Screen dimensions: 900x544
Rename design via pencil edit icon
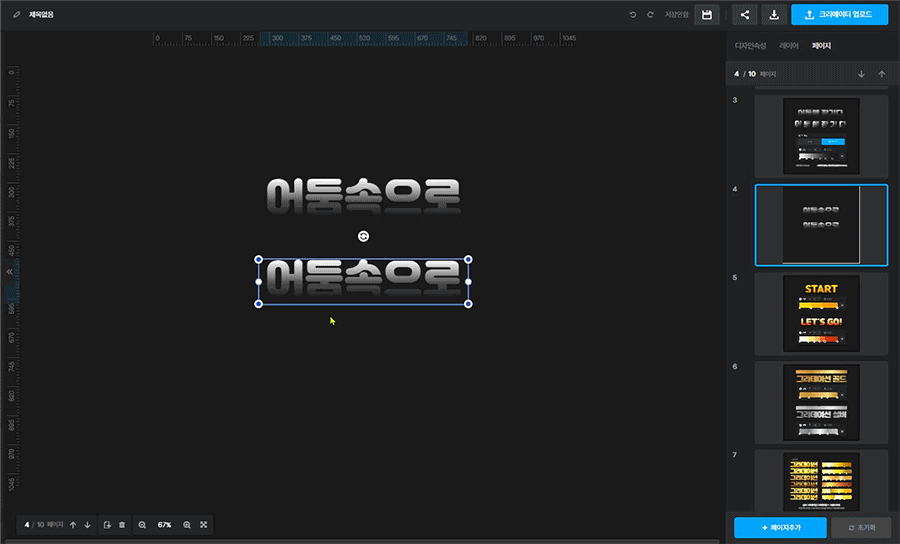click(16, 15)
